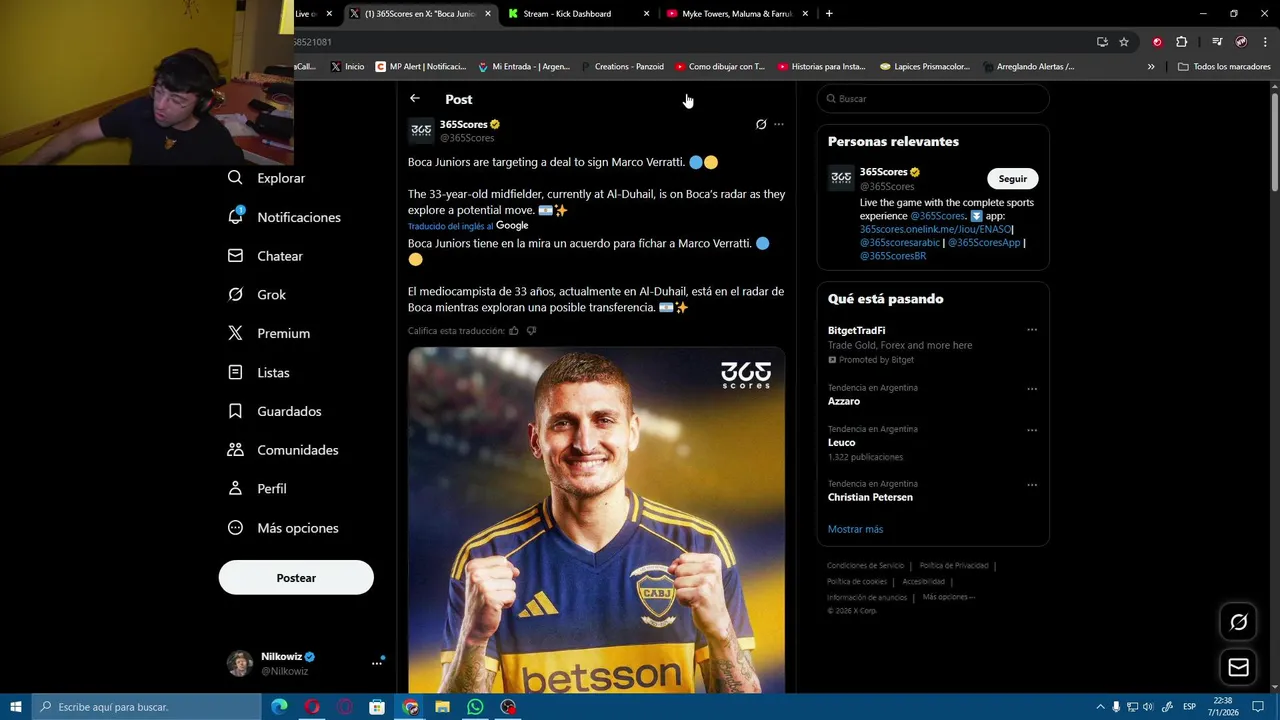Expand hidden bookmarks chevron
Screen dimensions: 1280x720
click(1151, 67)
